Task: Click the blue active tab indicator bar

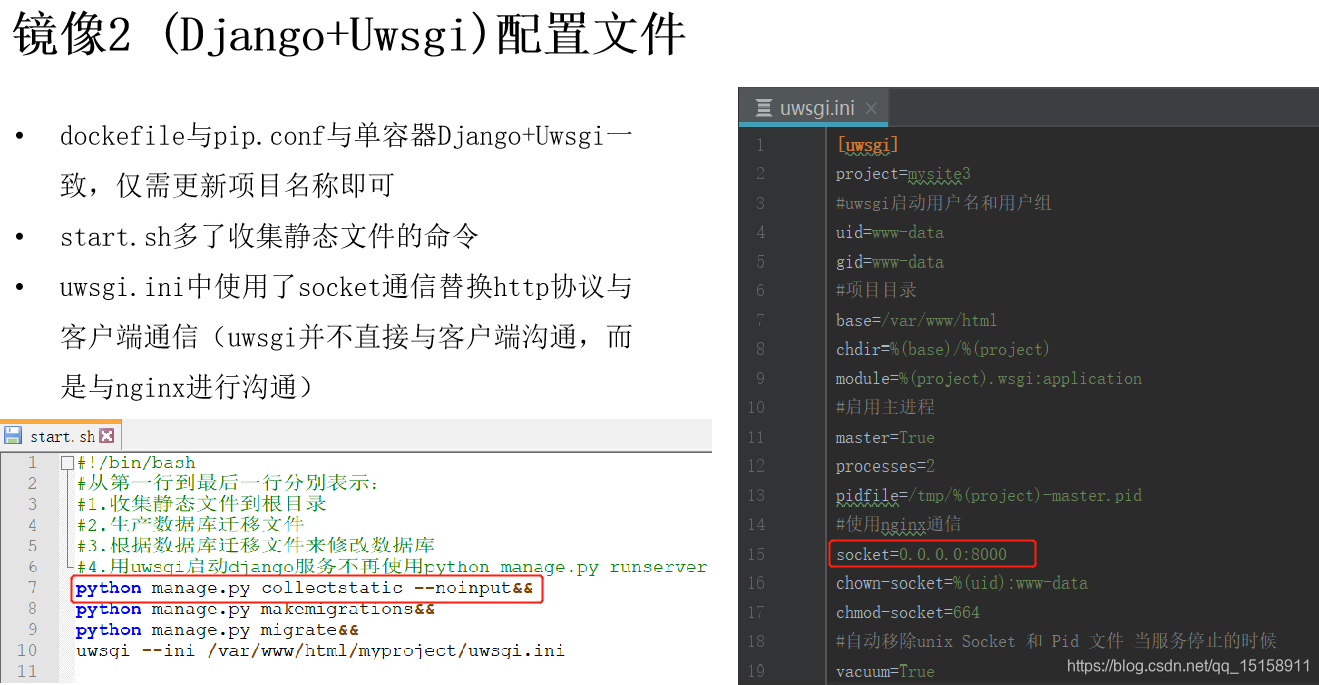Action: (x=813, y=122)
